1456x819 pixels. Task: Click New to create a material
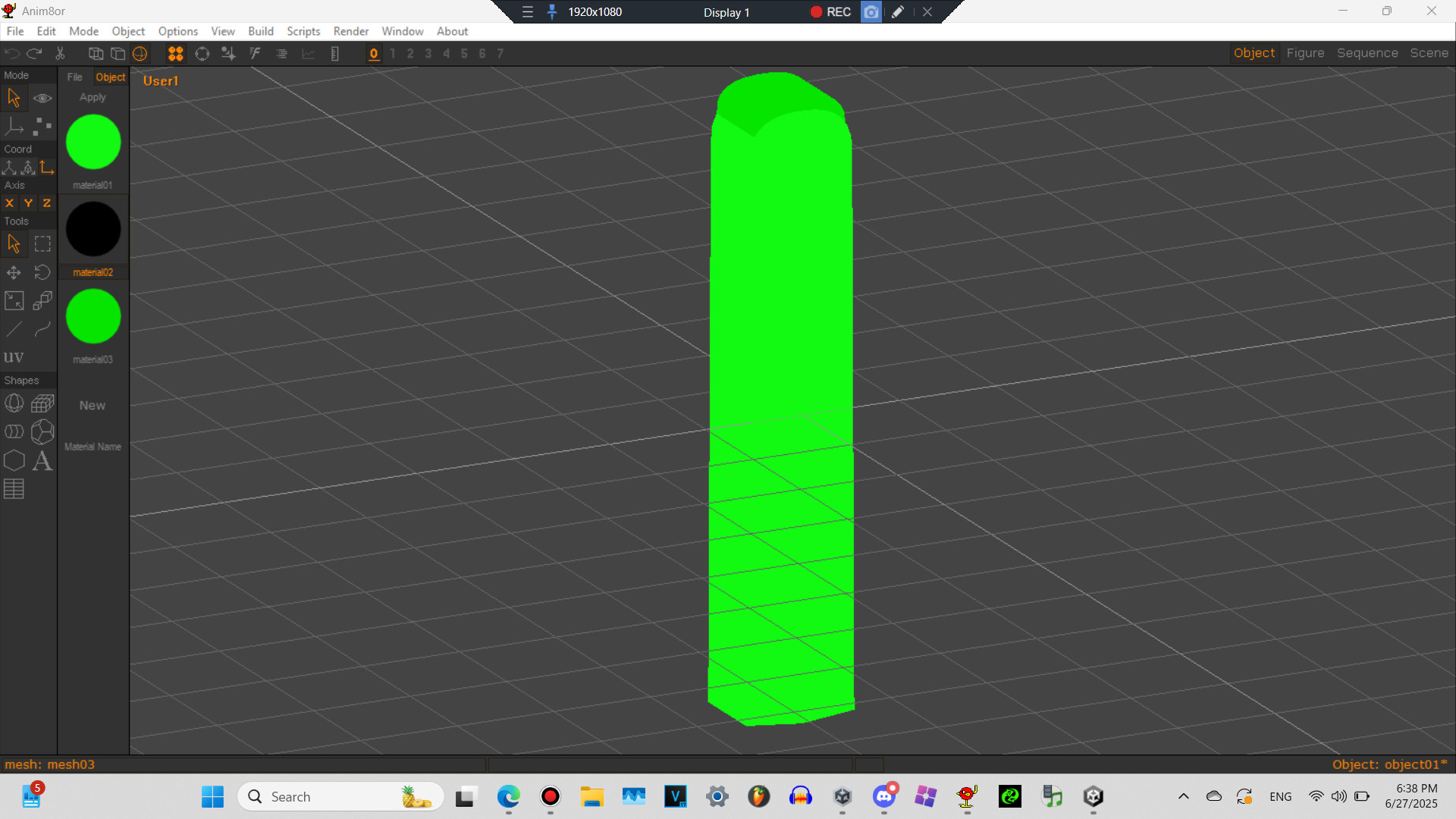pos(92,405)
